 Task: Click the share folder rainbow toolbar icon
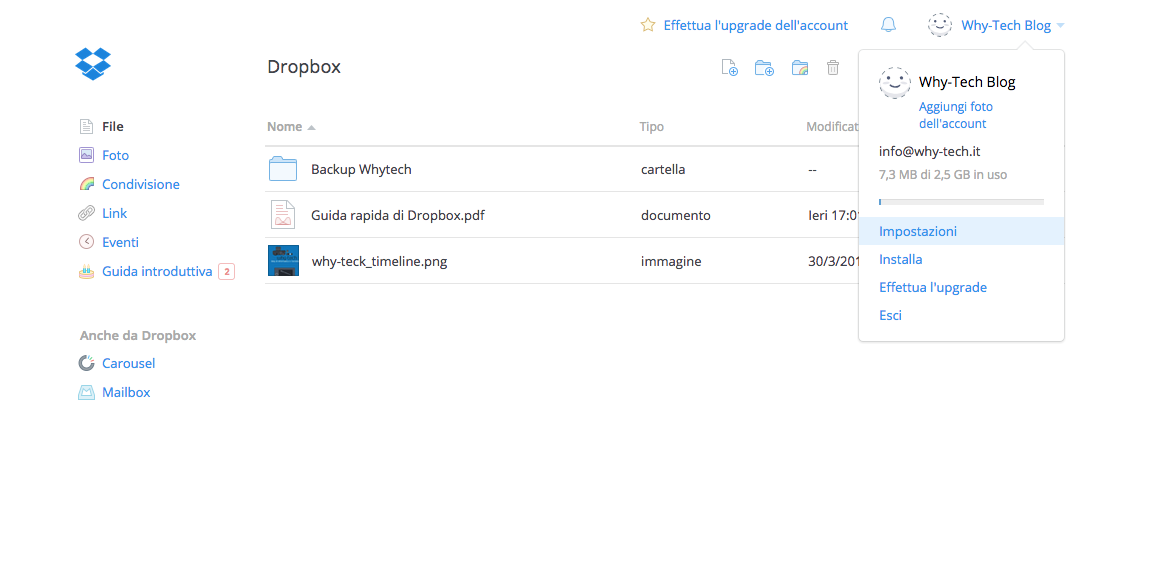pos(800,68)
